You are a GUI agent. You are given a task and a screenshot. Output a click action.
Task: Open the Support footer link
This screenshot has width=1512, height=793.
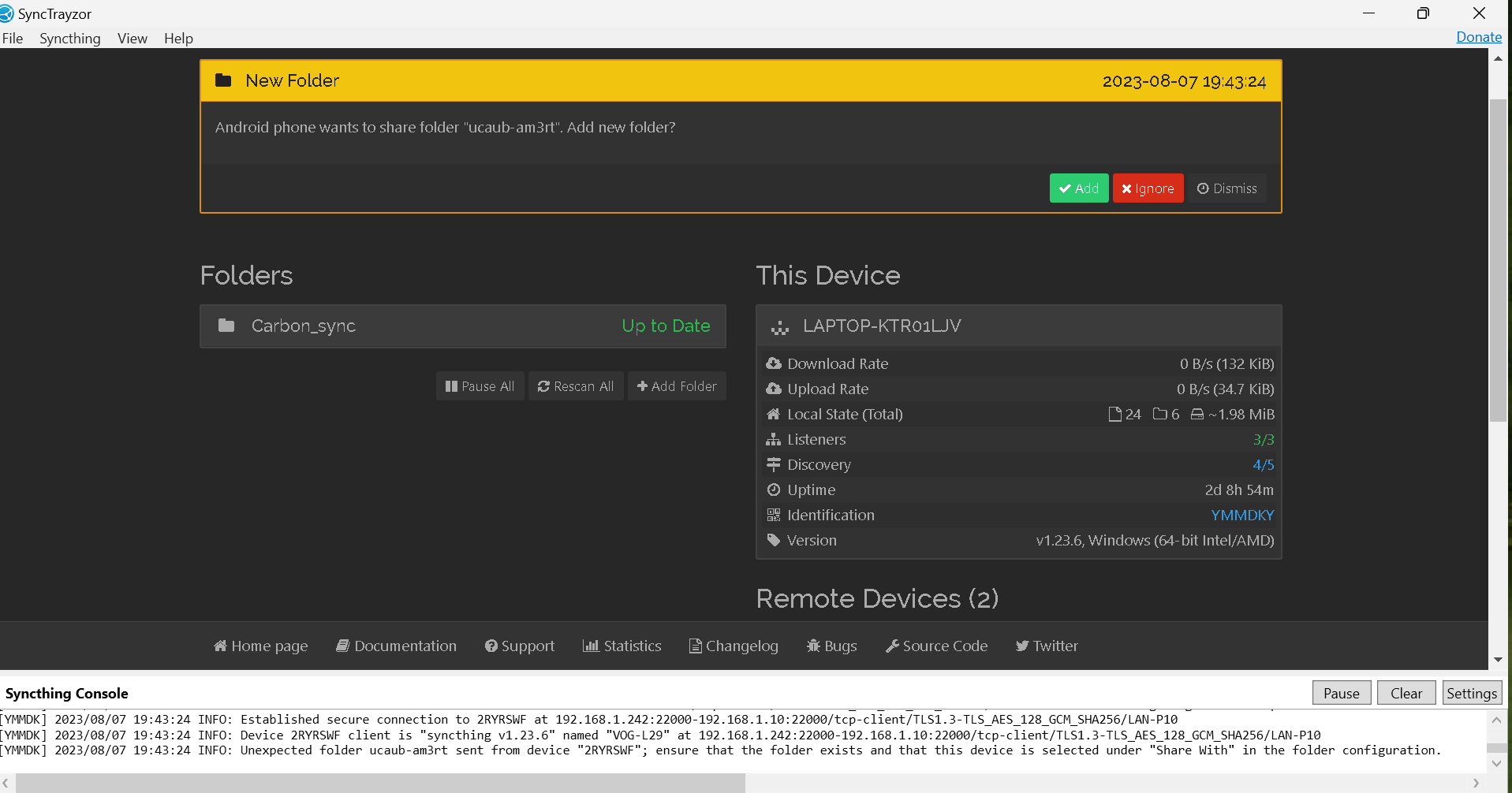[x=520, y=646]
